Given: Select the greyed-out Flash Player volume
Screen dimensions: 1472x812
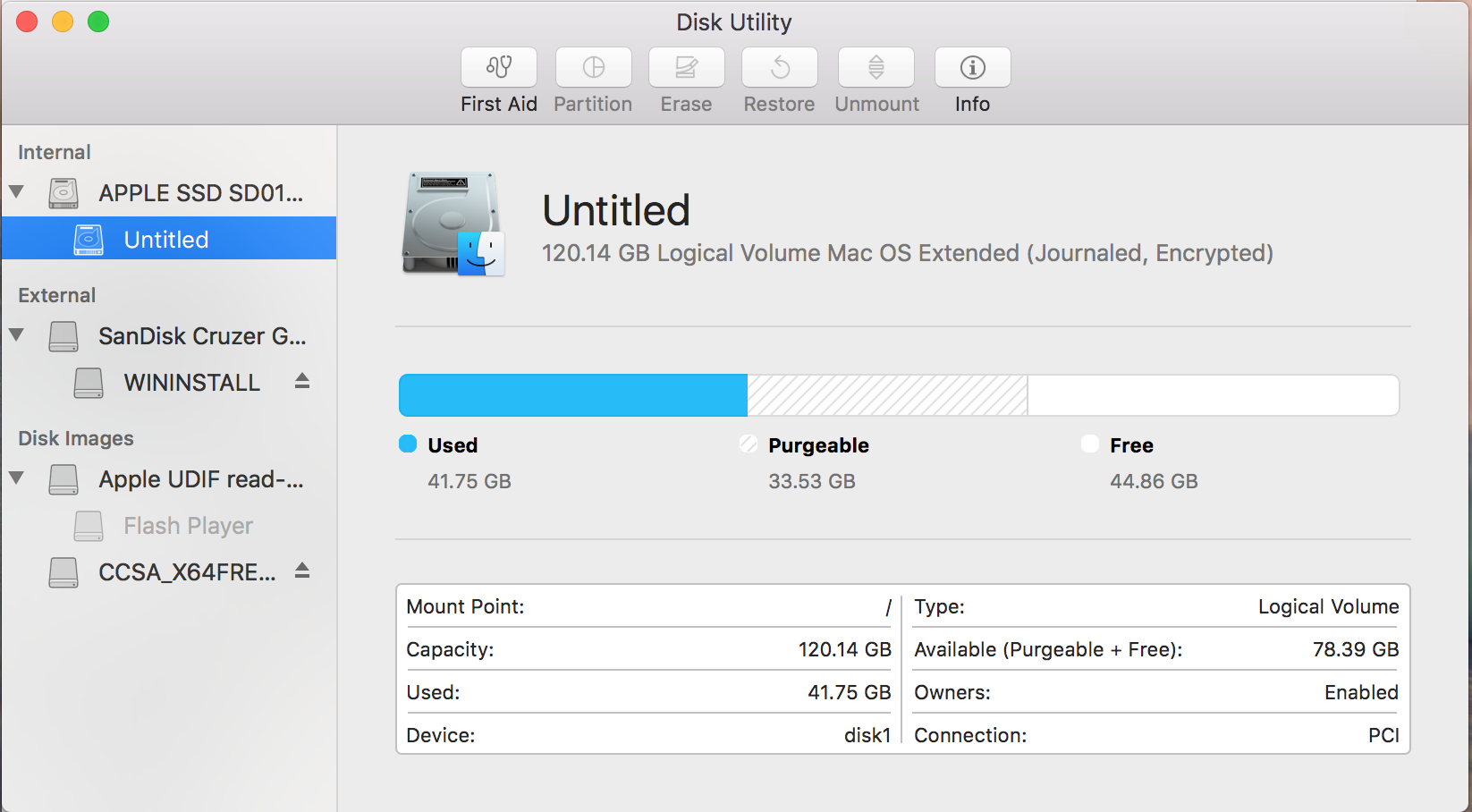Looking at the screenshot, I should click(186, 526).
